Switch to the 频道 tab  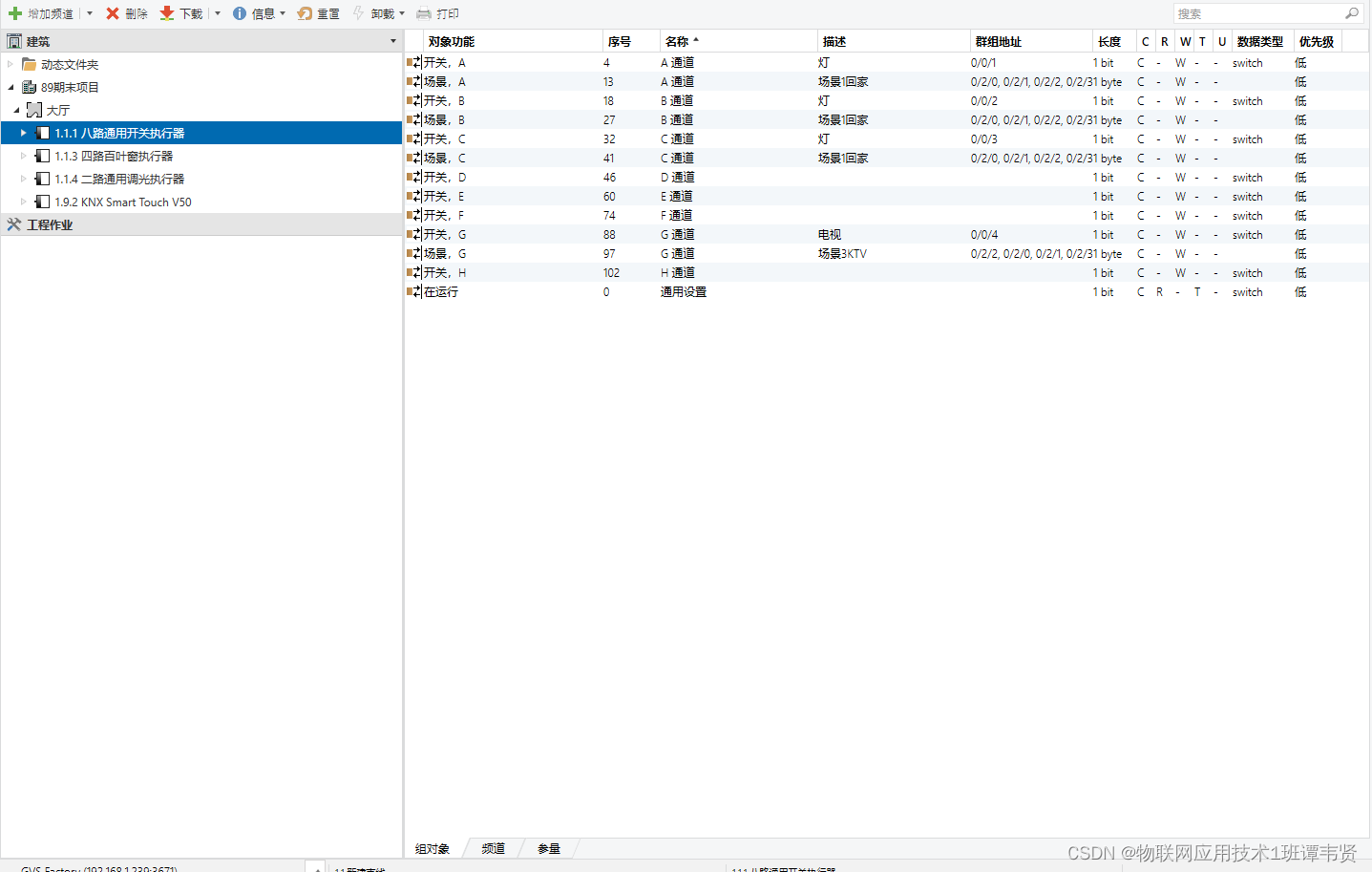pos(493,848)
